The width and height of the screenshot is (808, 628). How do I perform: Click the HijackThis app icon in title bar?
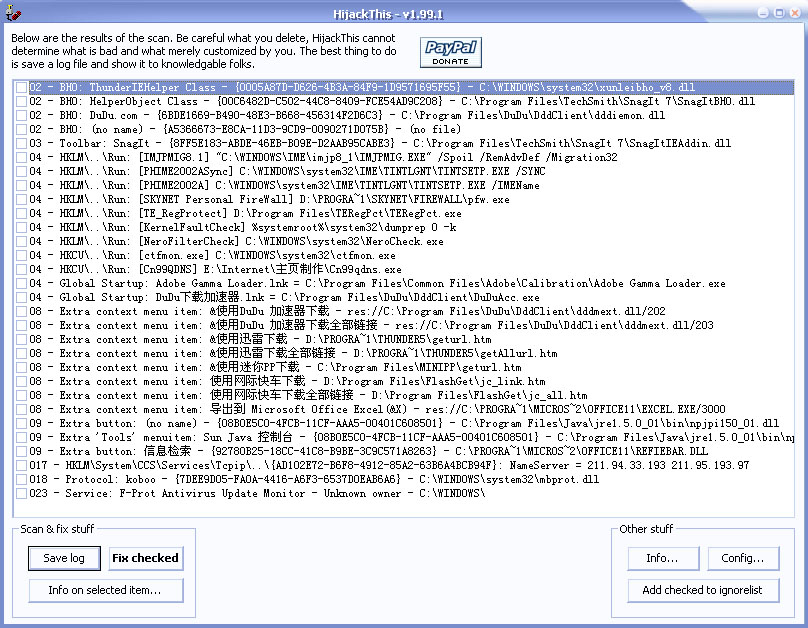tap(13, 13)
